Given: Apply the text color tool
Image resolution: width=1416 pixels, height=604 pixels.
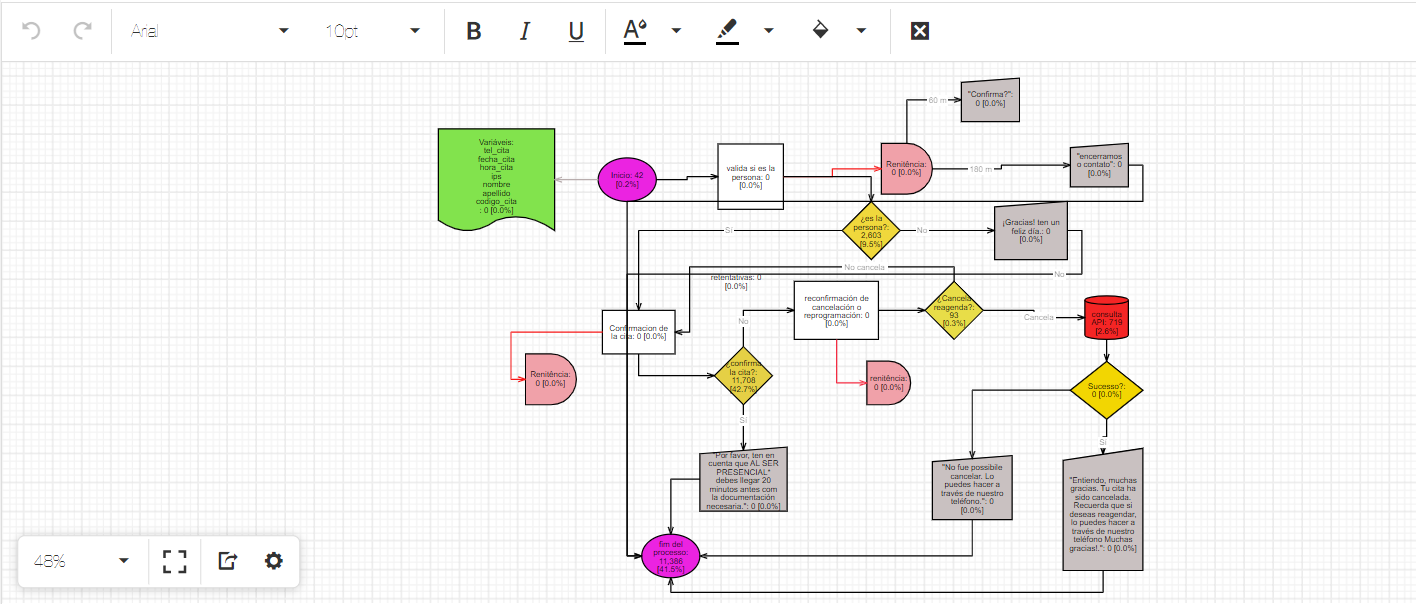Looking at the screenshot, I should coord(635,31).
